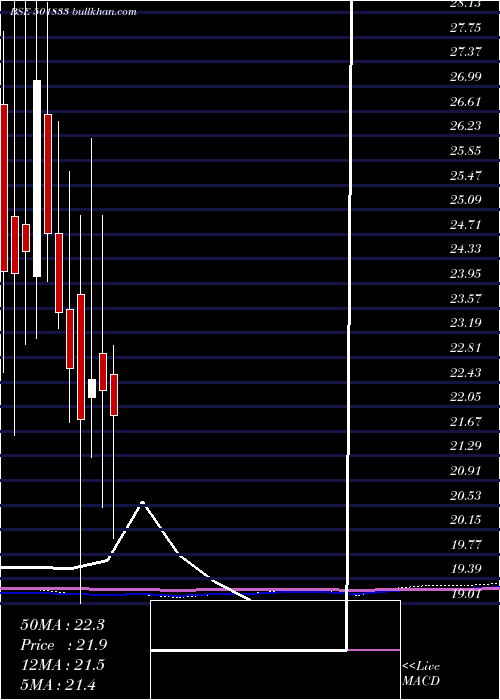Click the 22.05 price axis label
The height and width of the screenshot is (700, 500).
point(465,397)
